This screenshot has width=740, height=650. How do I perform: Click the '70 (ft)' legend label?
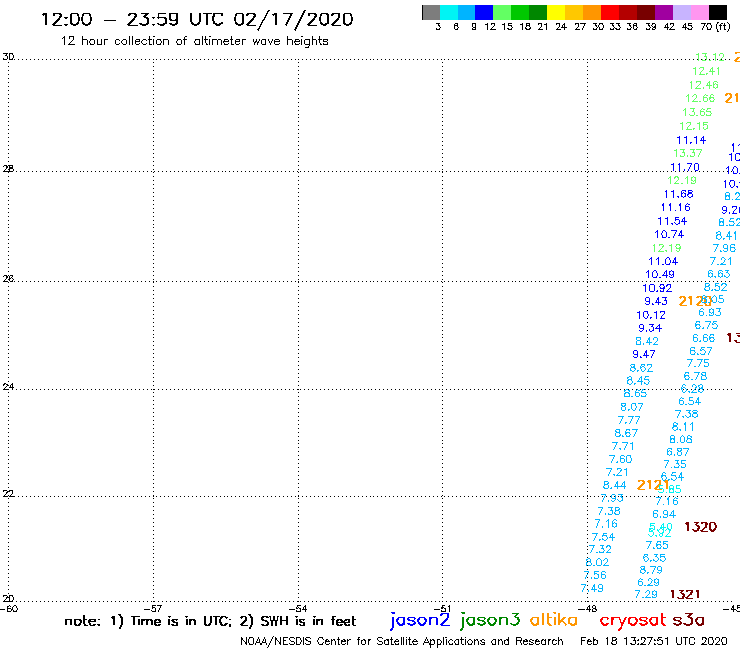(715, 27)
